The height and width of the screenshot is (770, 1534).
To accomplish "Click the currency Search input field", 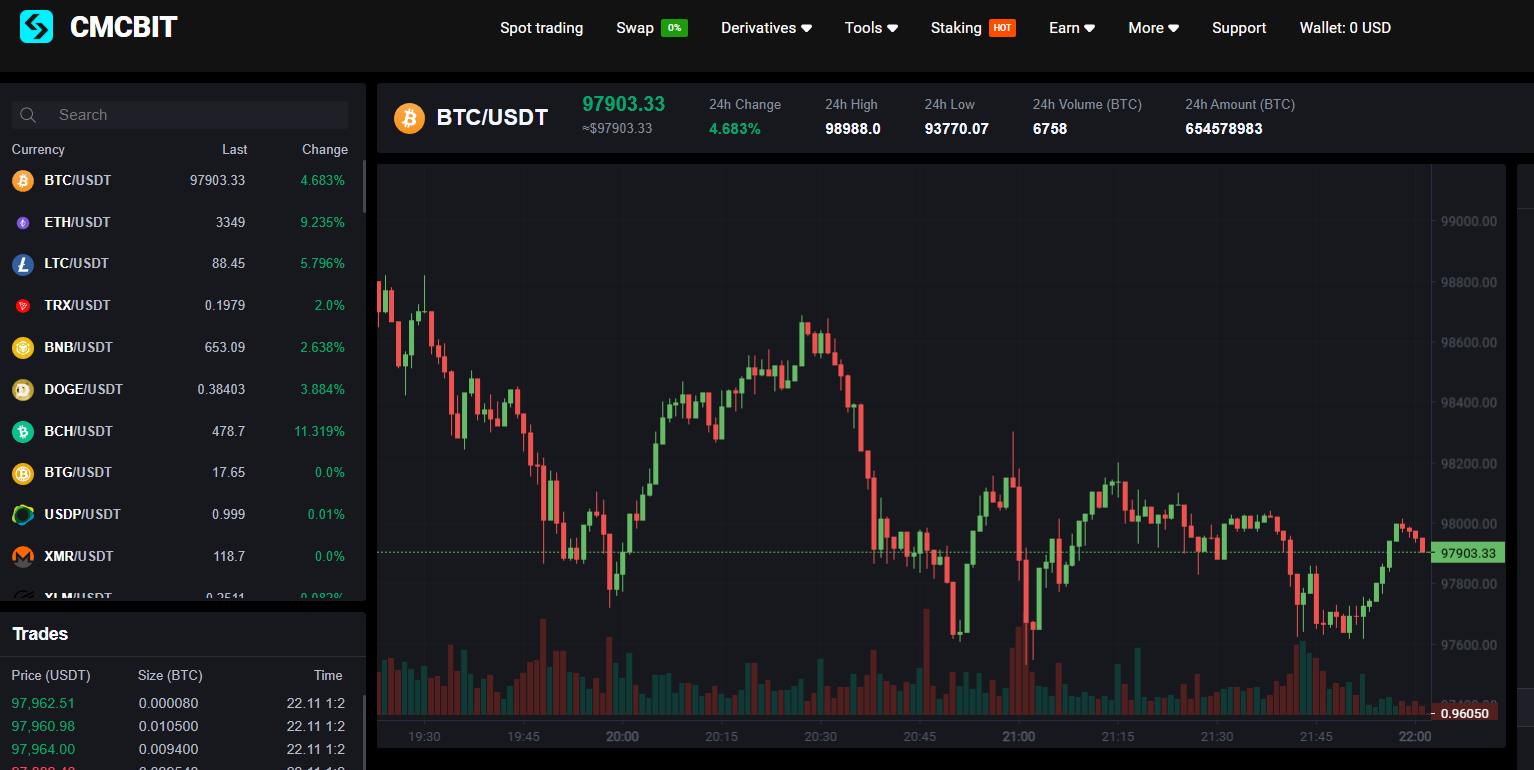I will [x=195, y=115].
